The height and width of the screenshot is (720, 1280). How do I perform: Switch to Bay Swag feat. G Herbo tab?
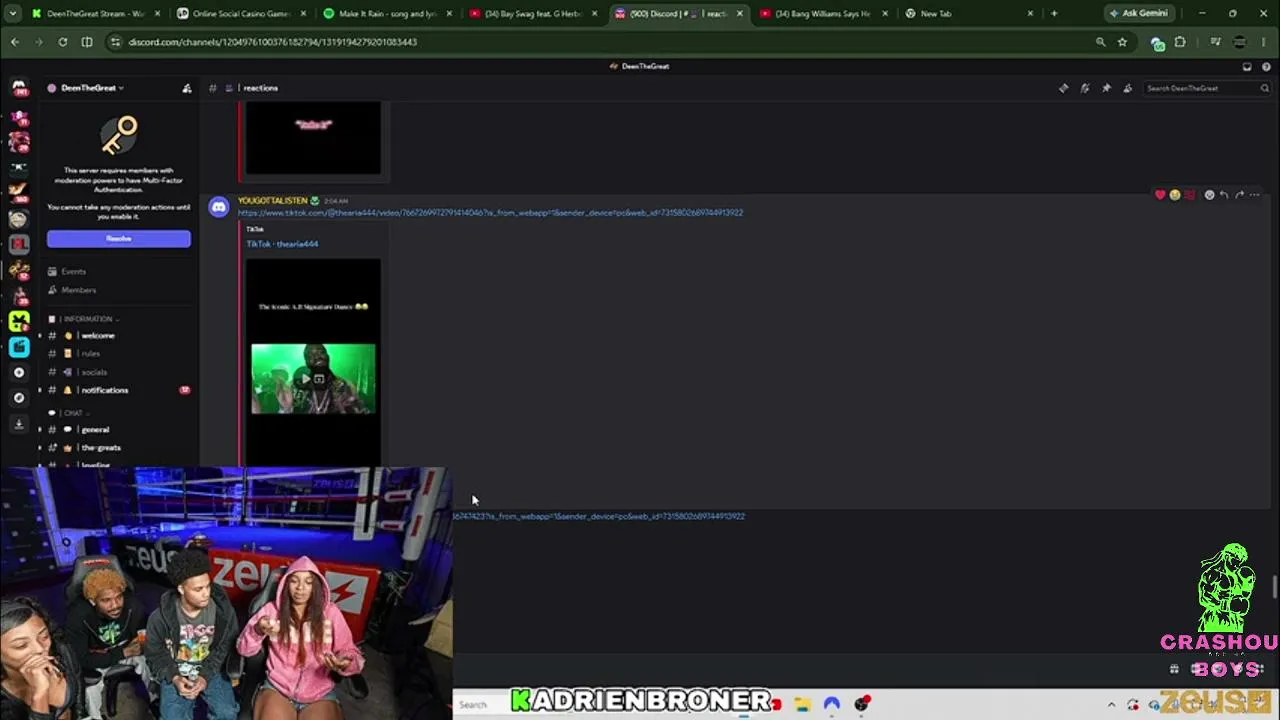pos(534,14)
